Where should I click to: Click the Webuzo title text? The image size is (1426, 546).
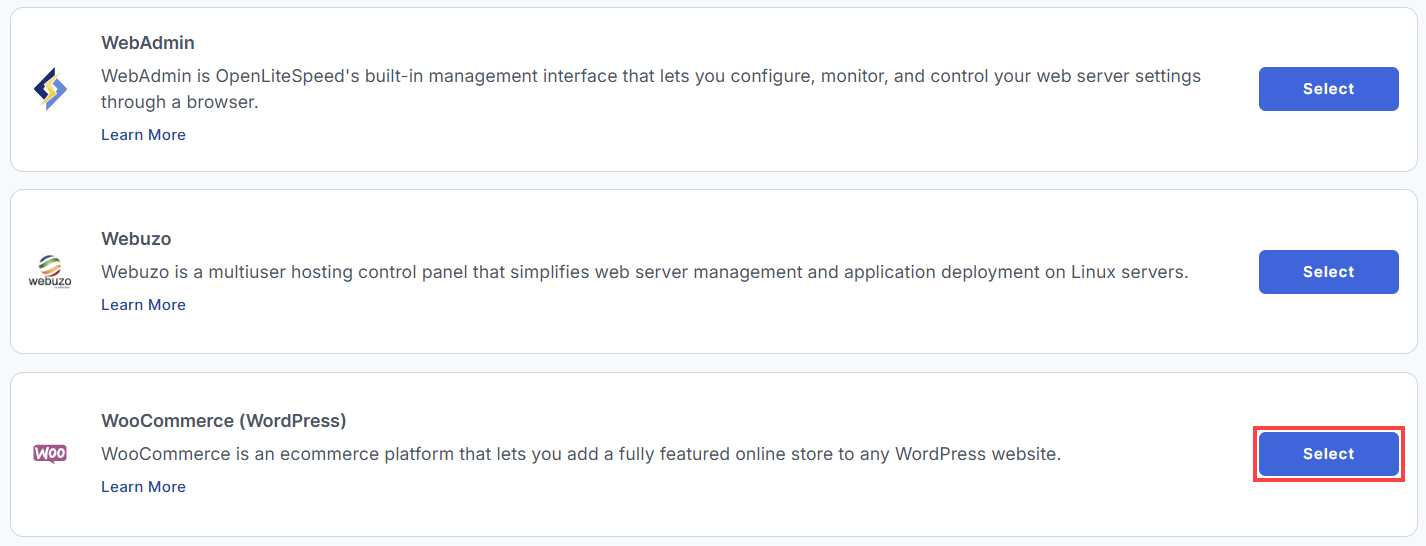click(x=136, y=239)
